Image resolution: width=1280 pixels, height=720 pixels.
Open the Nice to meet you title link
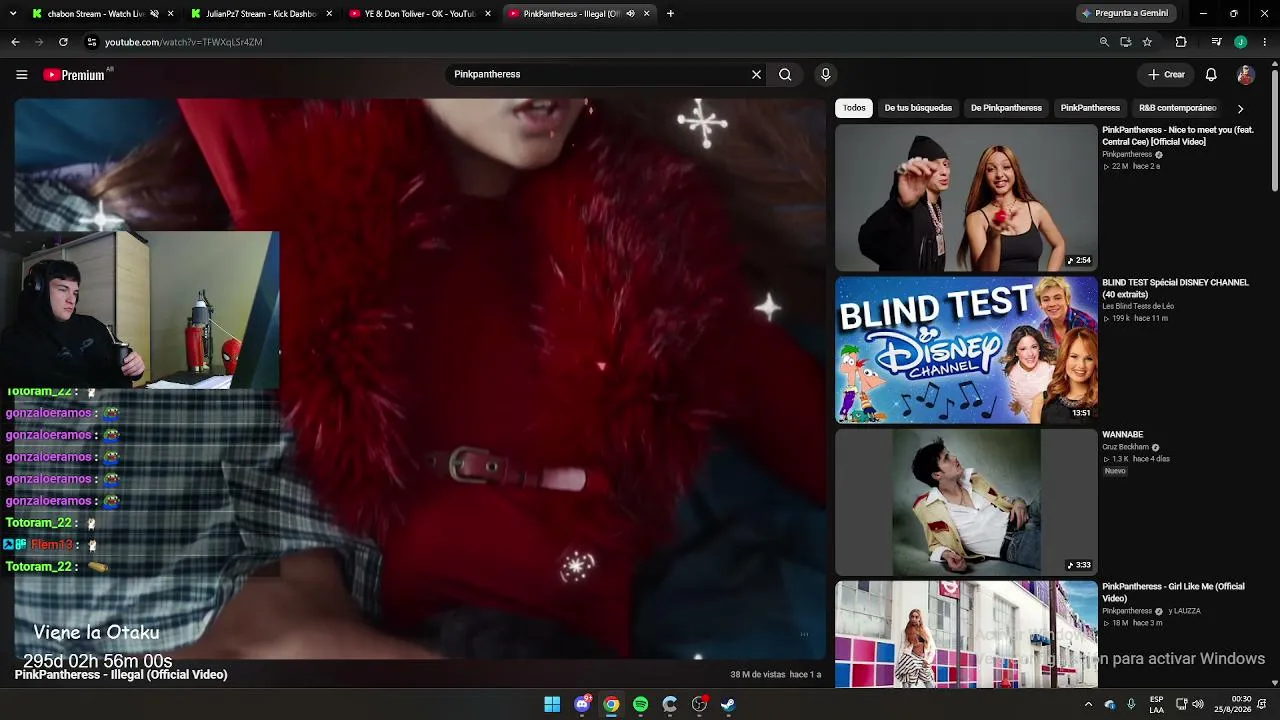point(1178,136)
